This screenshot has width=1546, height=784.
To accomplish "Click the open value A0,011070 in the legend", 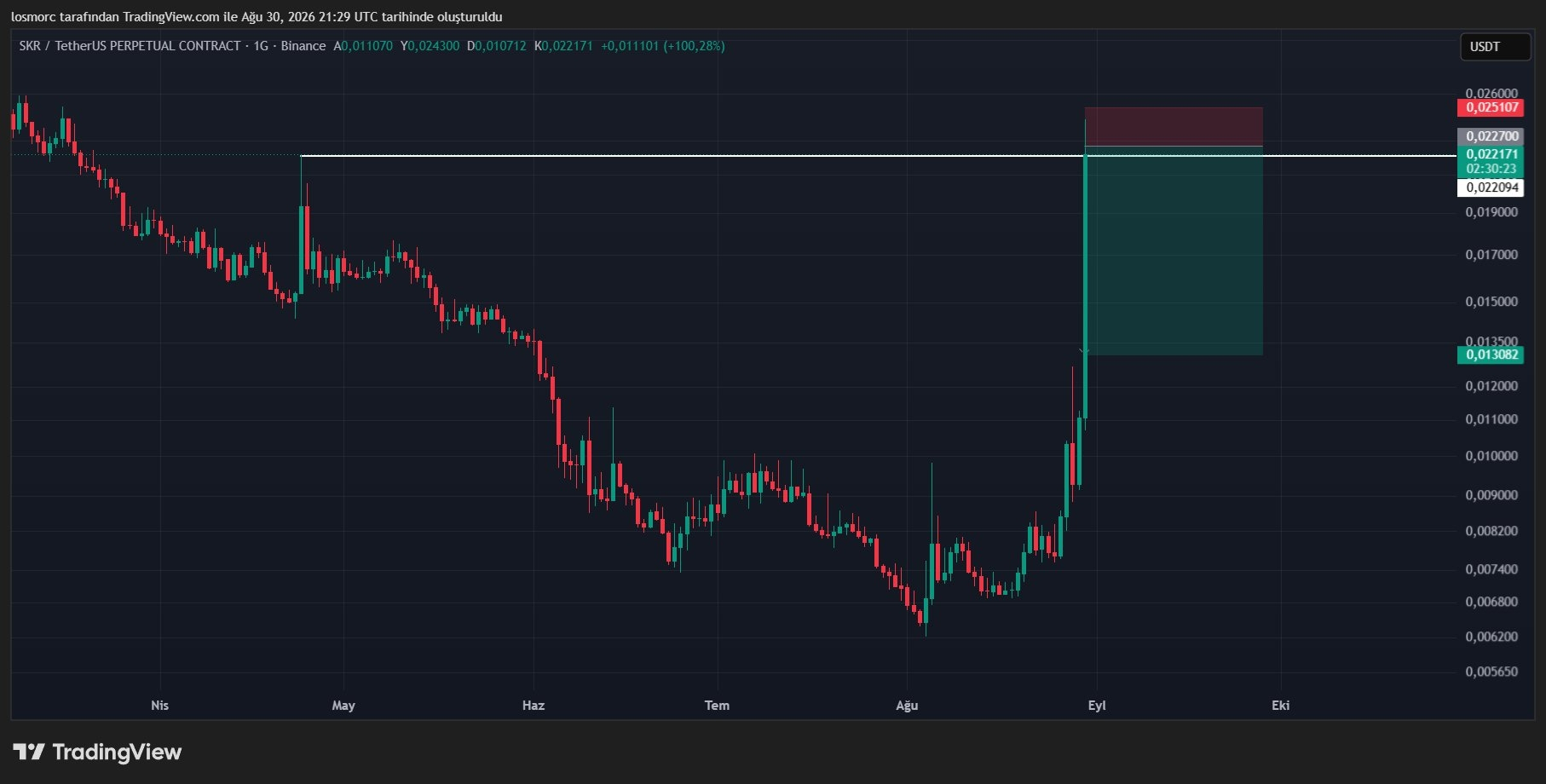I will (x=363, y=46).
